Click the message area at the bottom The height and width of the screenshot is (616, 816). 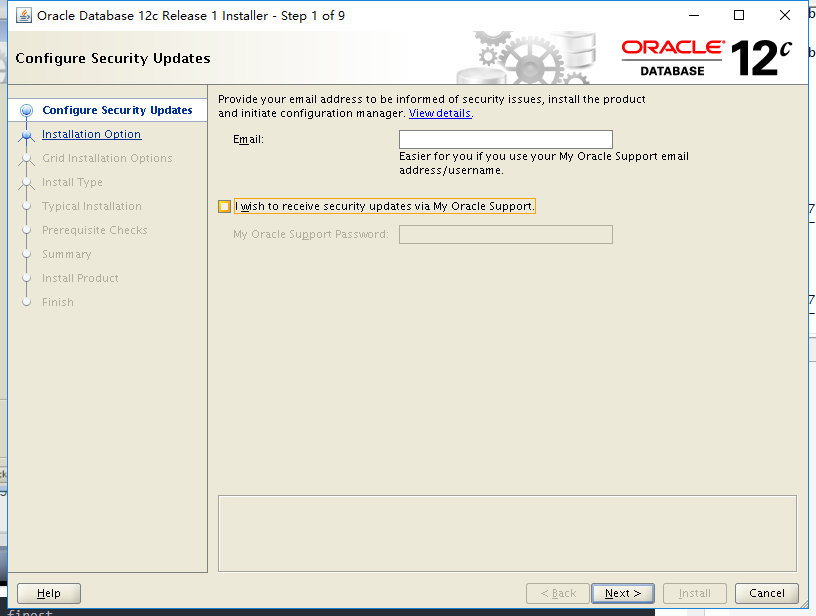tap(507, 533)
